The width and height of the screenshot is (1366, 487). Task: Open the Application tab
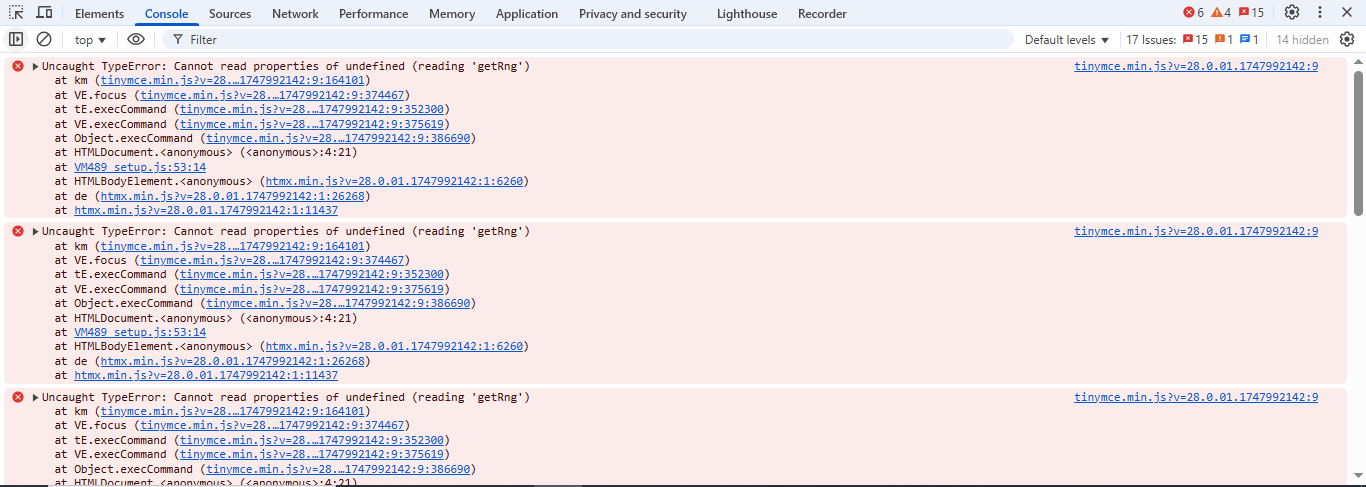tap(527, 14)
